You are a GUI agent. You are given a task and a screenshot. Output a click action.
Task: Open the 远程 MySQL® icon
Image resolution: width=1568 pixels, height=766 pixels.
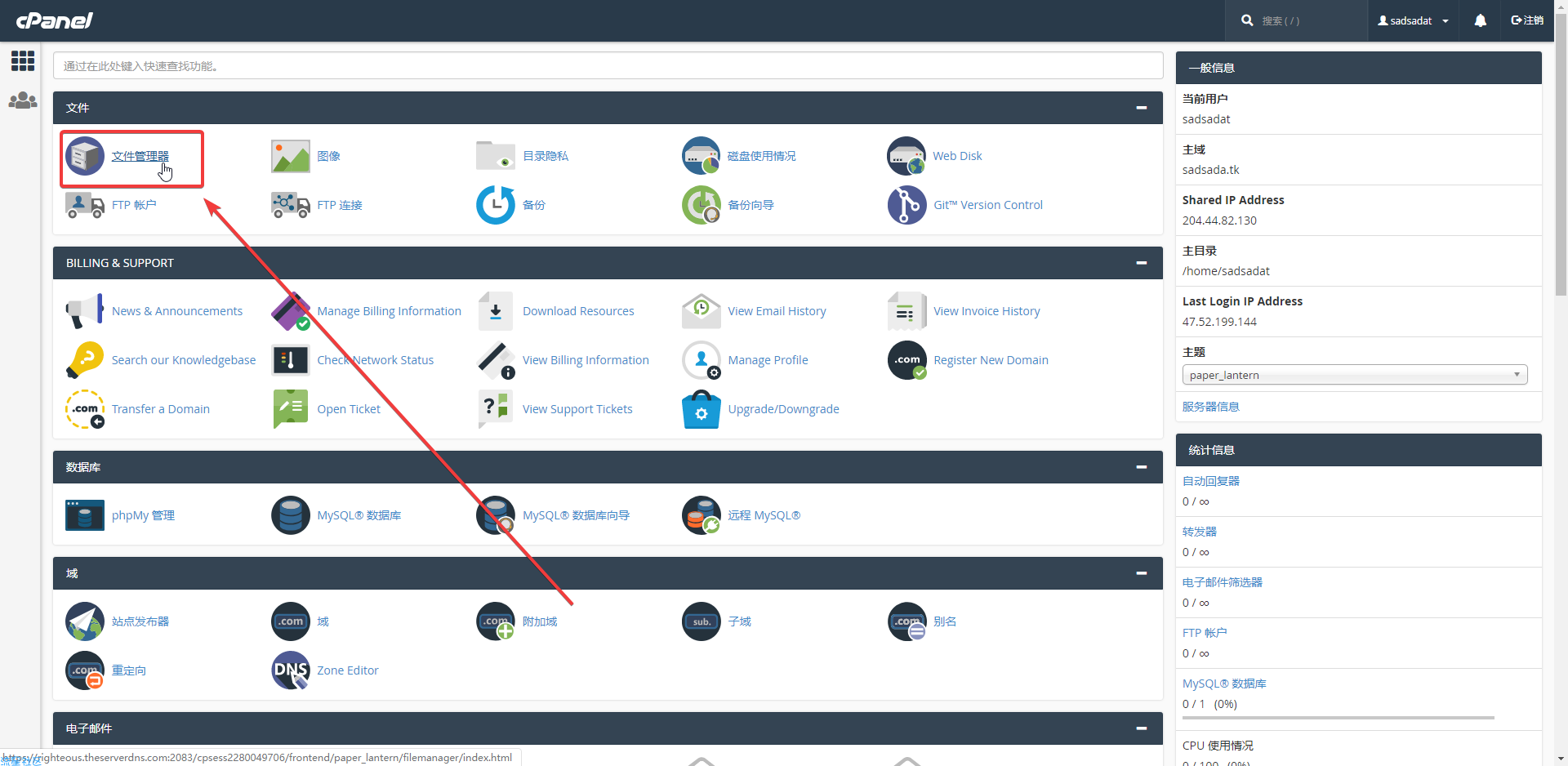[702, 515]
